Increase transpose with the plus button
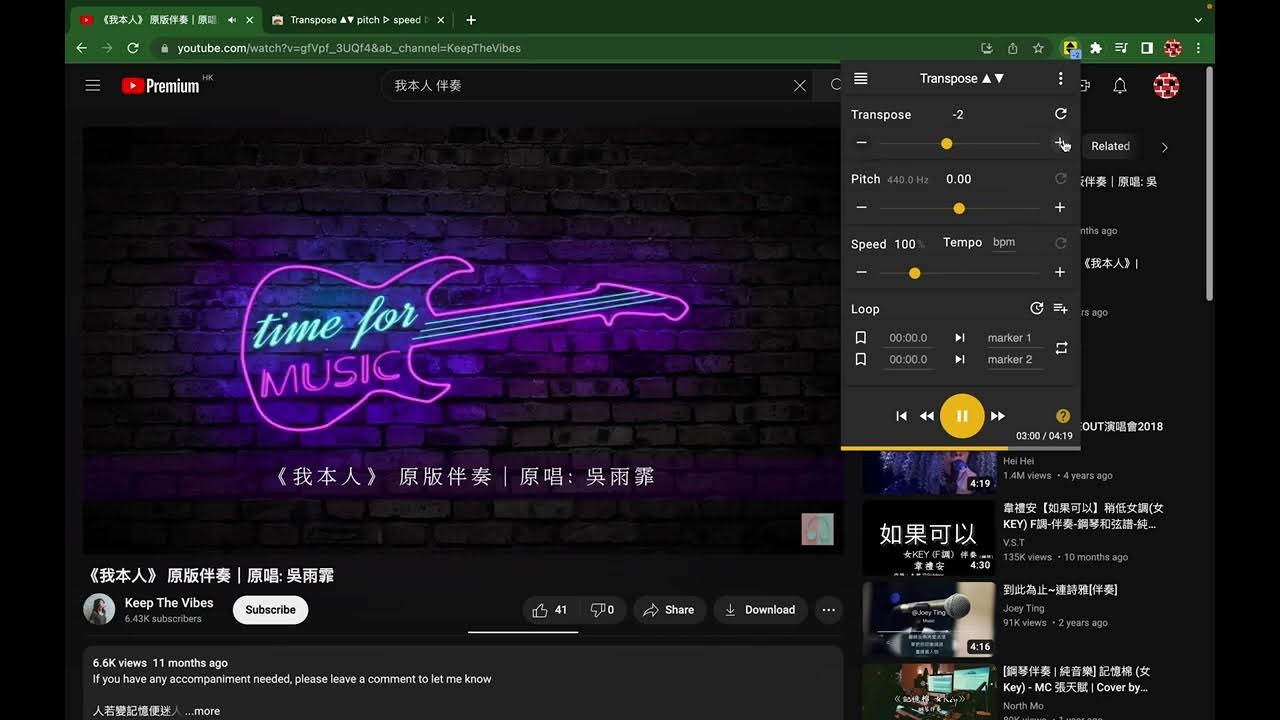 pyautogui.click(x=1060, y=144)
